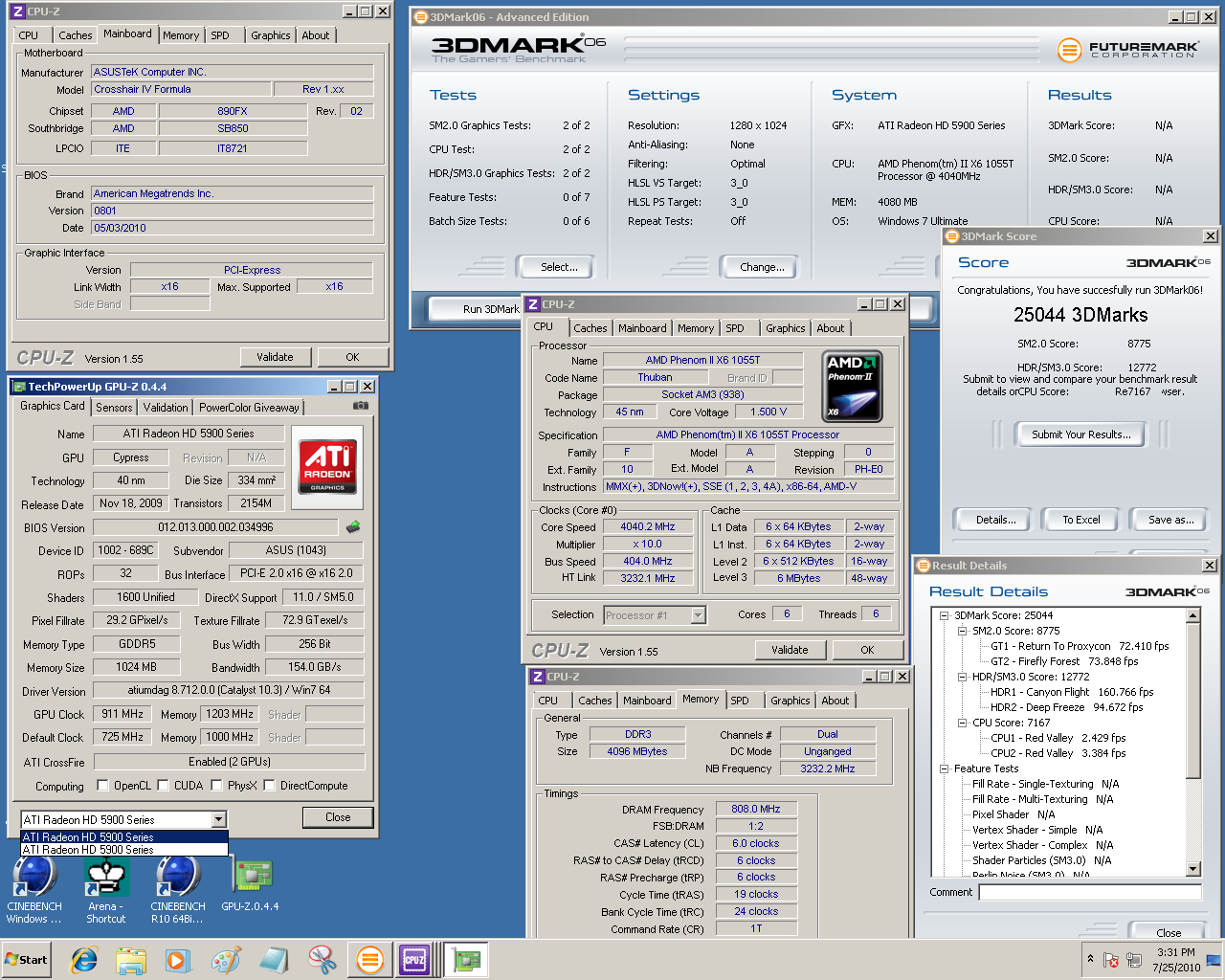
Task: Click the AMD Phenom II logo in CPU-Z
Action: pyautogui.click(x=853, y=386)
